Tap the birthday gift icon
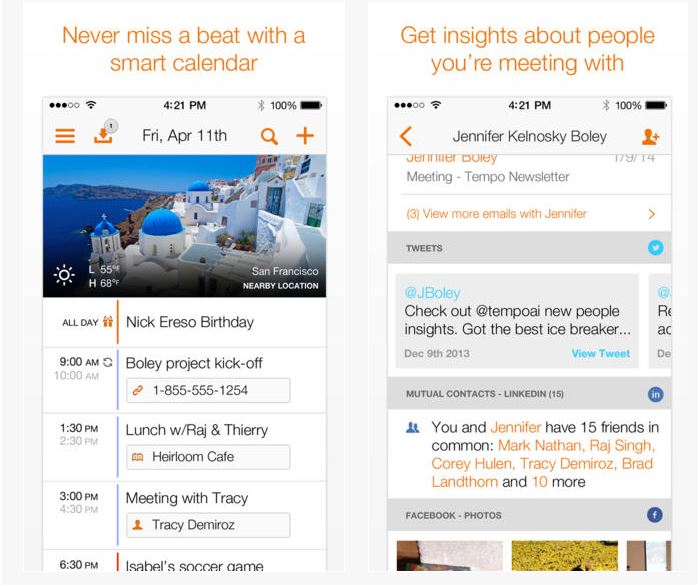This screenshot has width=698, height=585. coord(108,321)
